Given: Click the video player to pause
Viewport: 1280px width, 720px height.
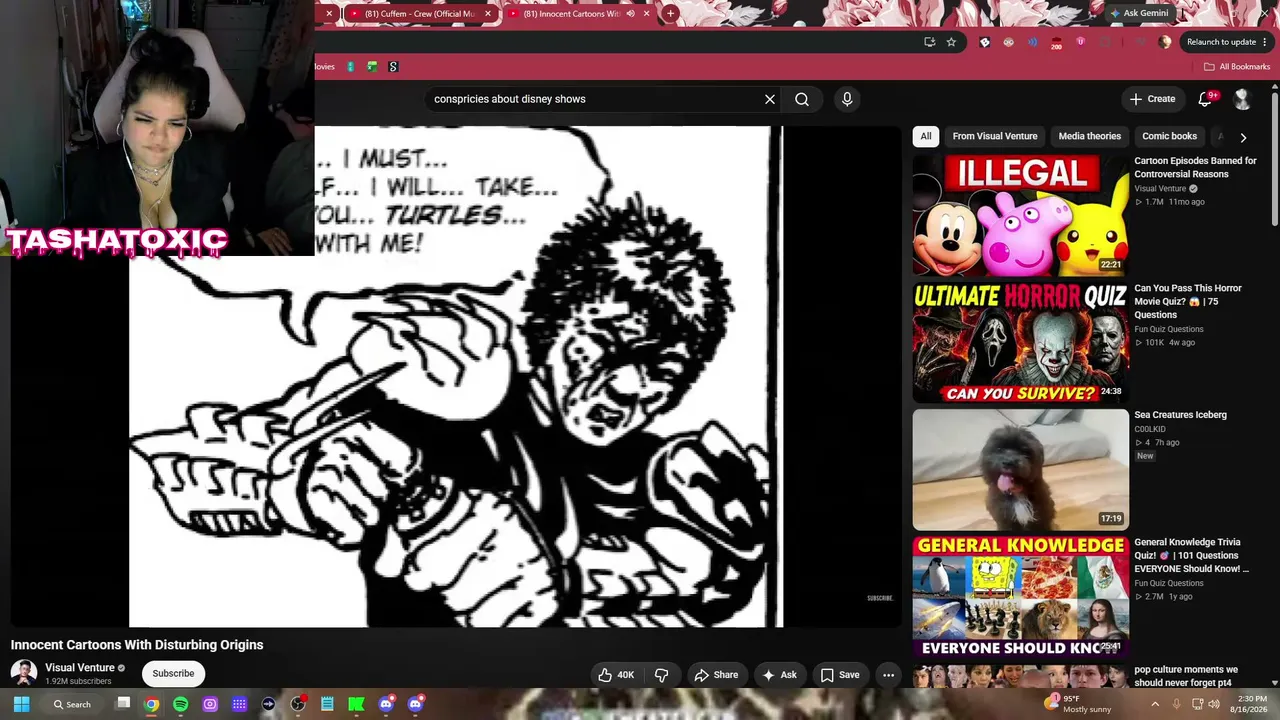Looking at the screenshot, I should (x=456, y=376).
